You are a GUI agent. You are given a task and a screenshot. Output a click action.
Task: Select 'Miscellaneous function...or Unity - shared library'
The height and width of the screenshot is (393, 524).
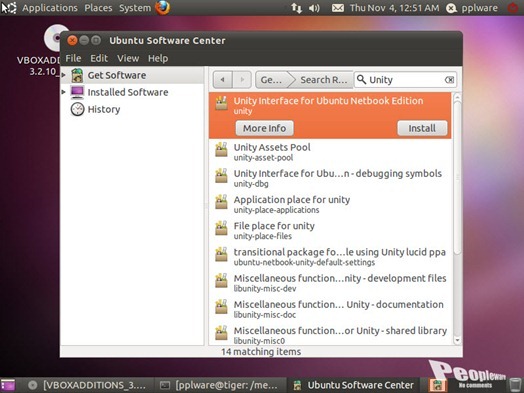pos(330,334)
